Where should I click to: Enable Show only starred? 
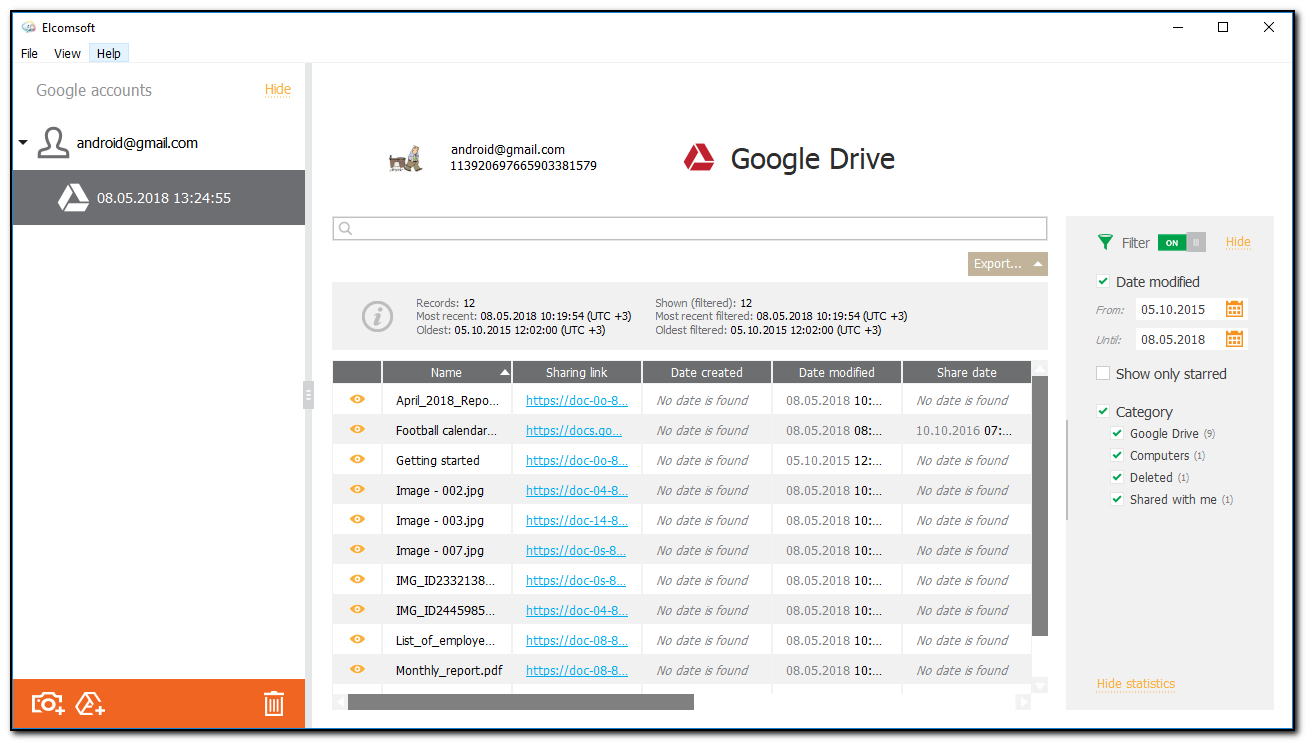[x=1103, y=373]
